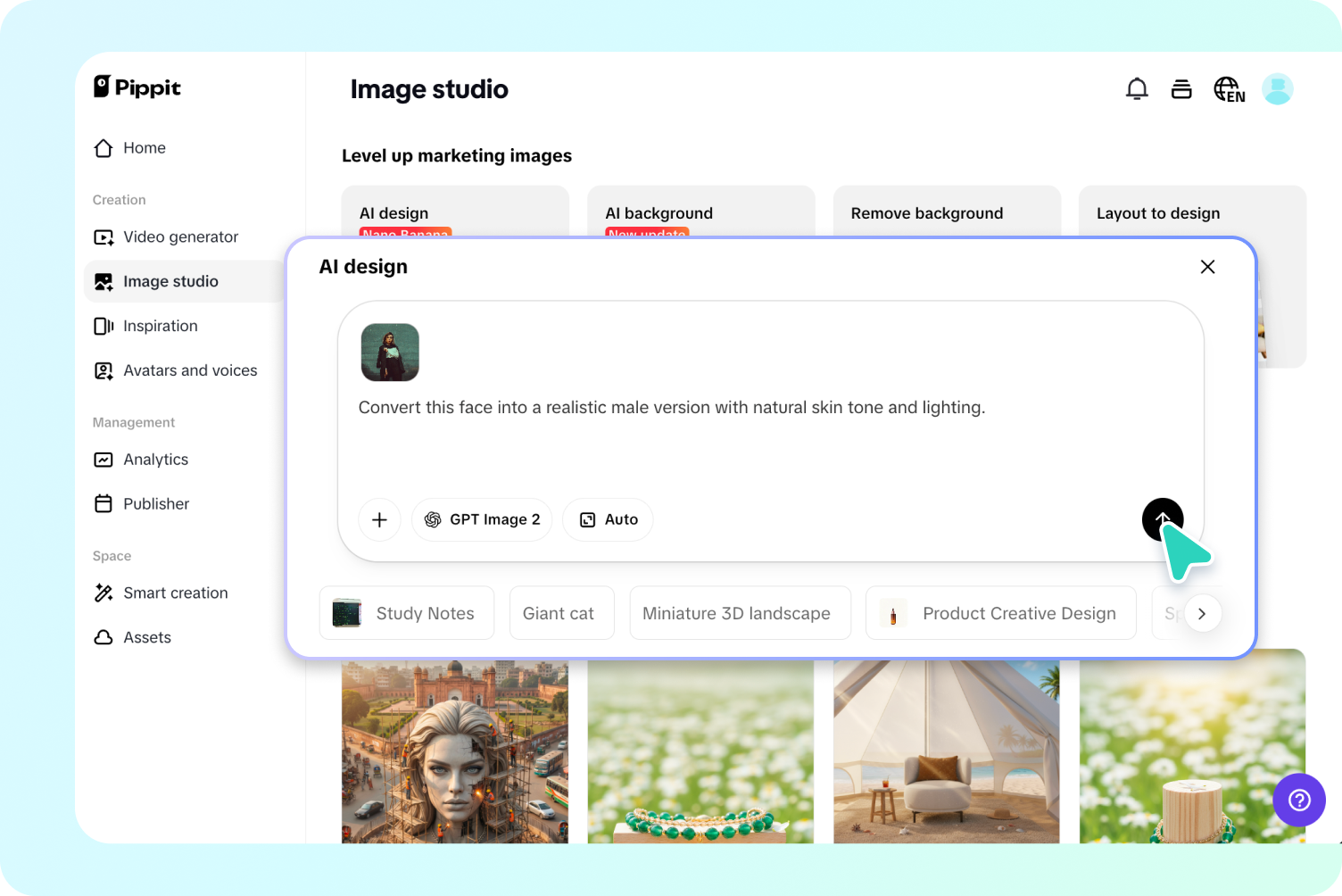Open notifications bell
This screenshot has width=1342, height=896.
pyautogui.click(x=1137, y=89)
